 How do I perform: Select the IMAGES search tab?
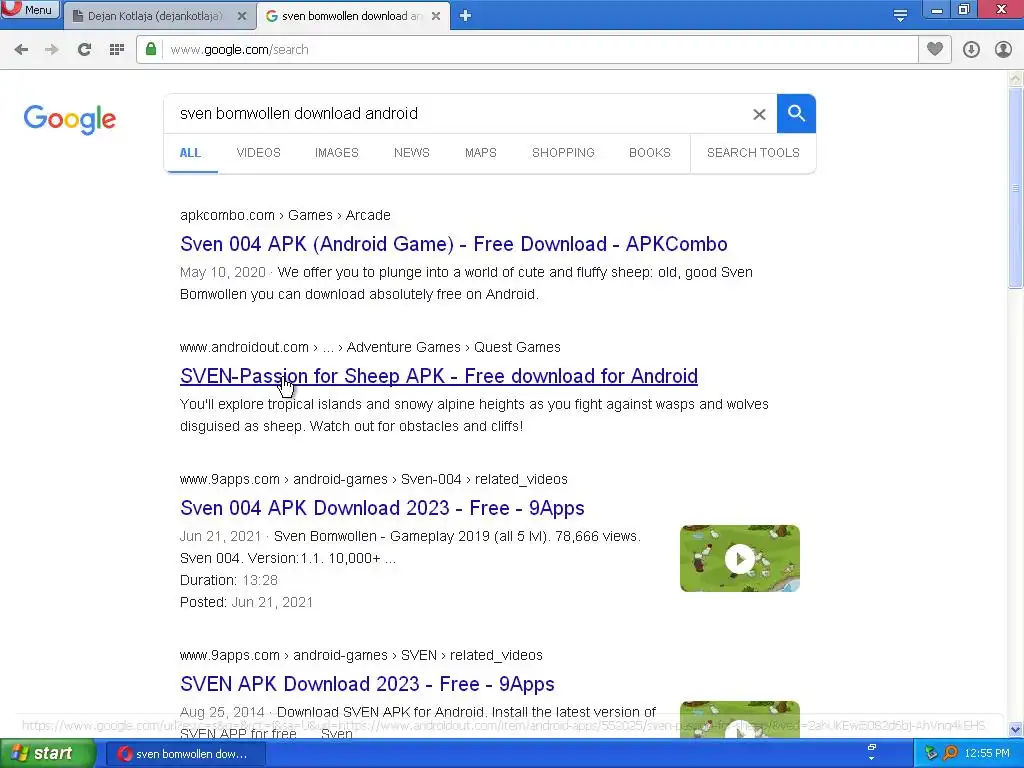point(337,153)
